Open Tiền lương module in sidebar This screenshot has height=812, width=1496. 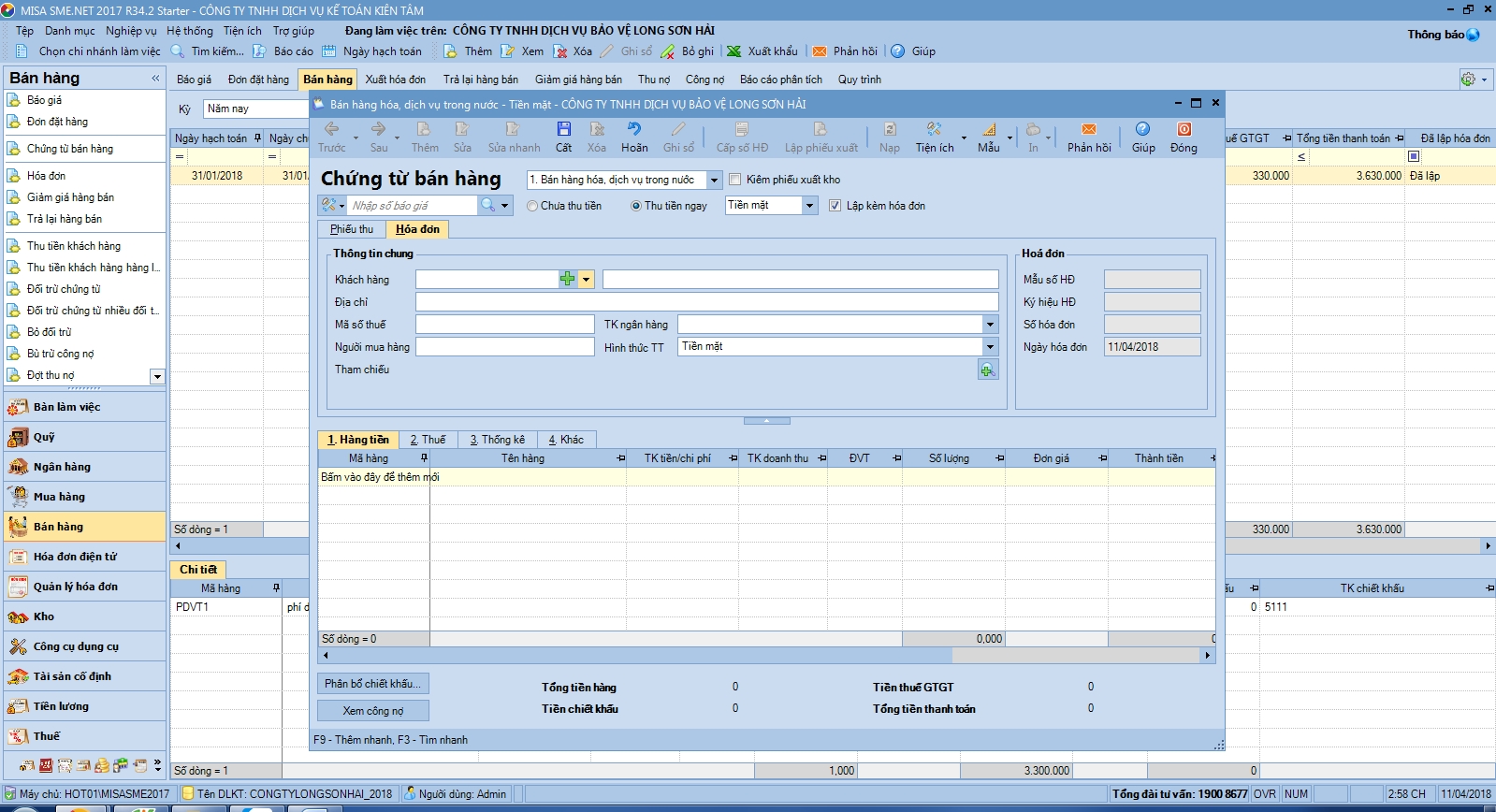point(84,706)
